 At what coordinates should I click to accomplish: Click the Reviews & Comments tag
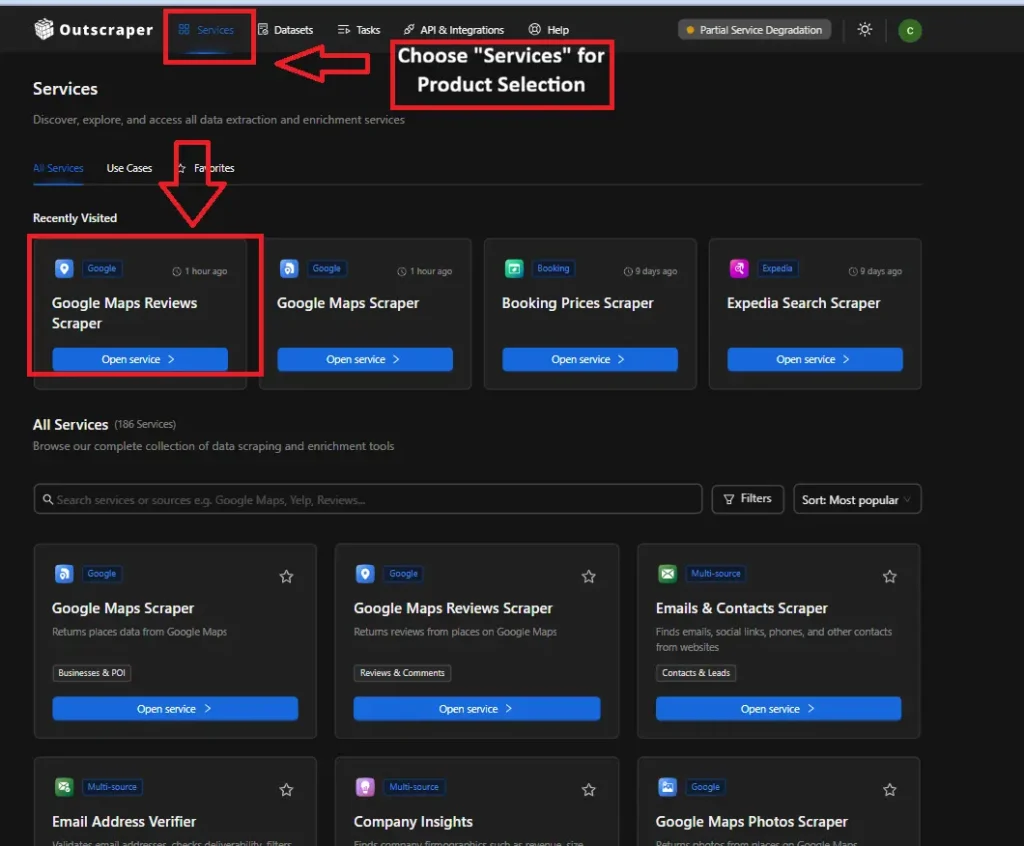tap(402, 673)
